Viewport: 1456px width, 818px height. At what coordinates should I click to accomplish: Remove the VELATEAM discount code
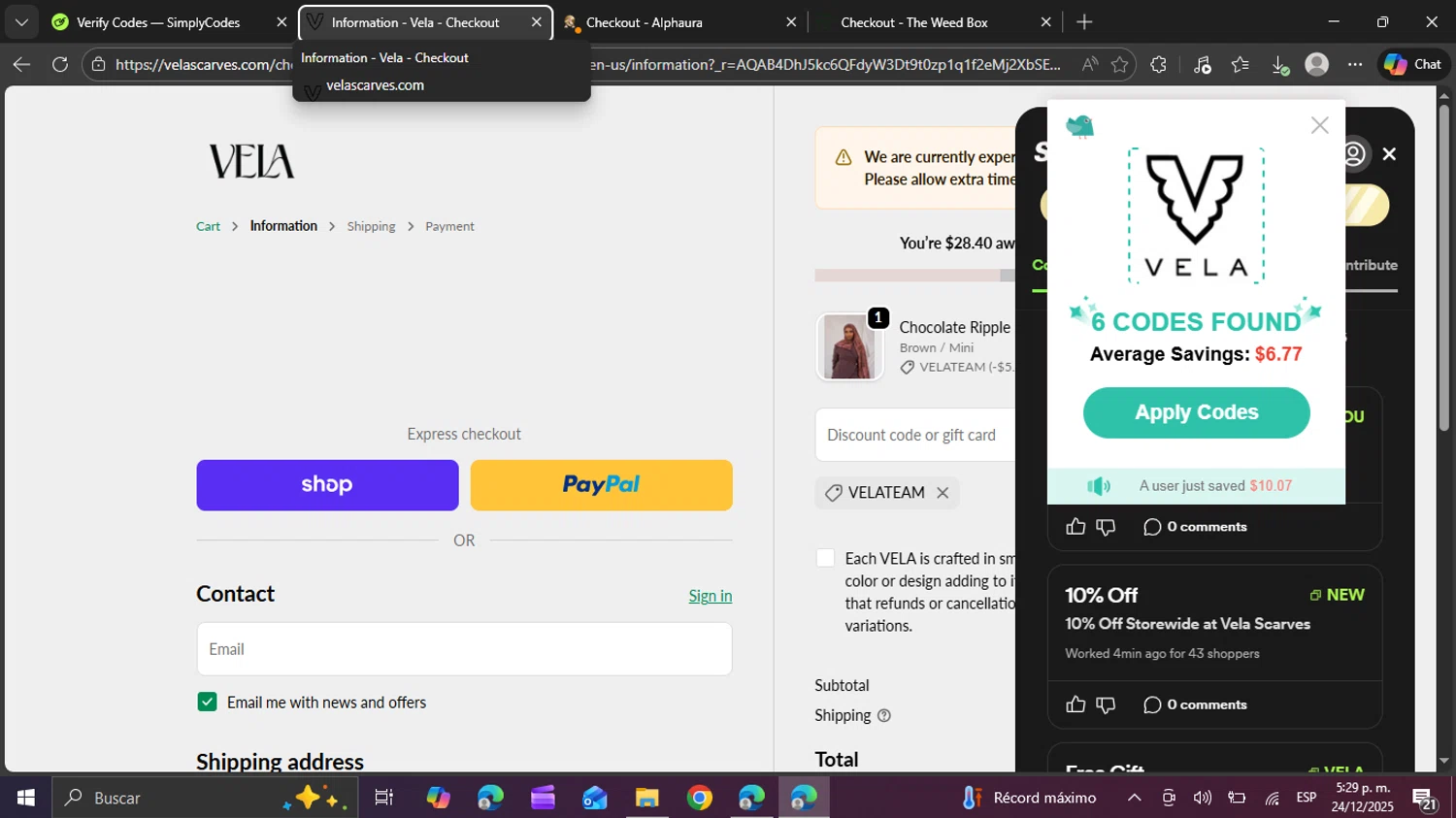(943, 493)
